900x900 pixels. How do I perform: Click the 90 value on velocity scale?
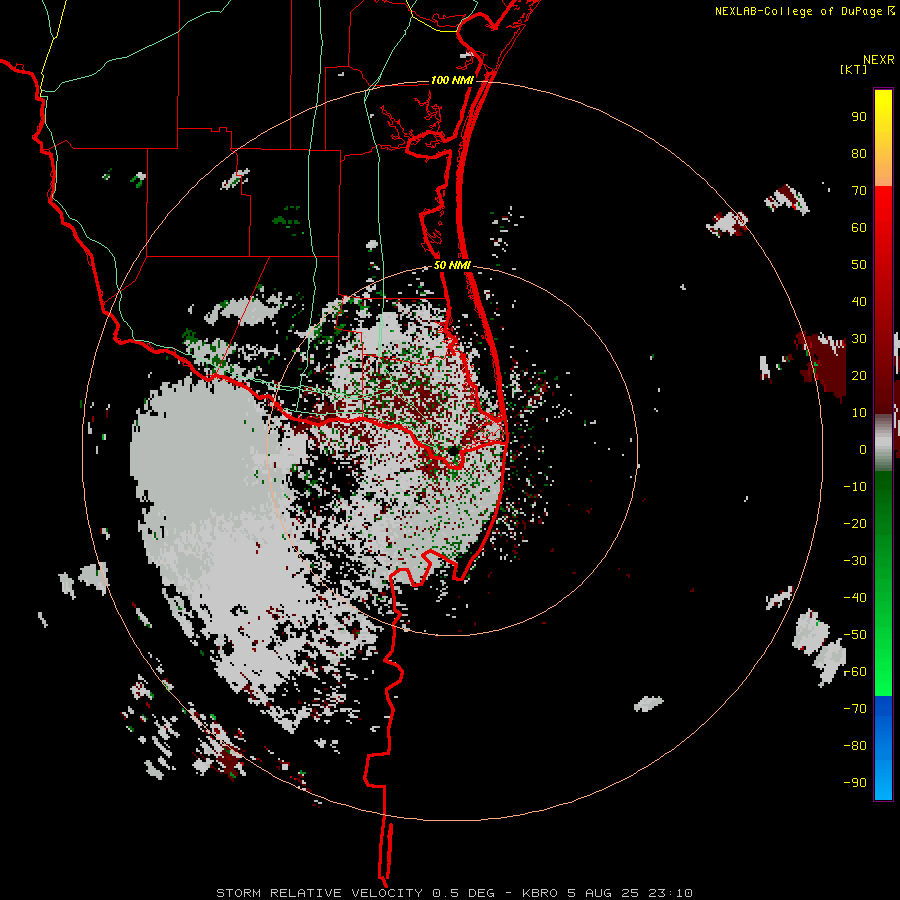[x=859, y=117]
